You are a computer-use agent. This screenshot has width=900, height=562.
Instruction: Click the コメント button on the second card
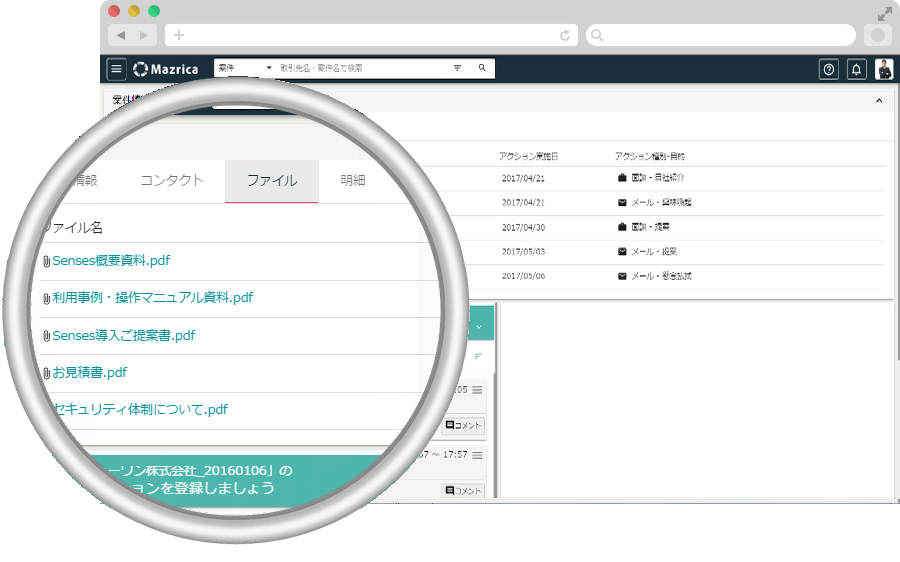(464, 490)
